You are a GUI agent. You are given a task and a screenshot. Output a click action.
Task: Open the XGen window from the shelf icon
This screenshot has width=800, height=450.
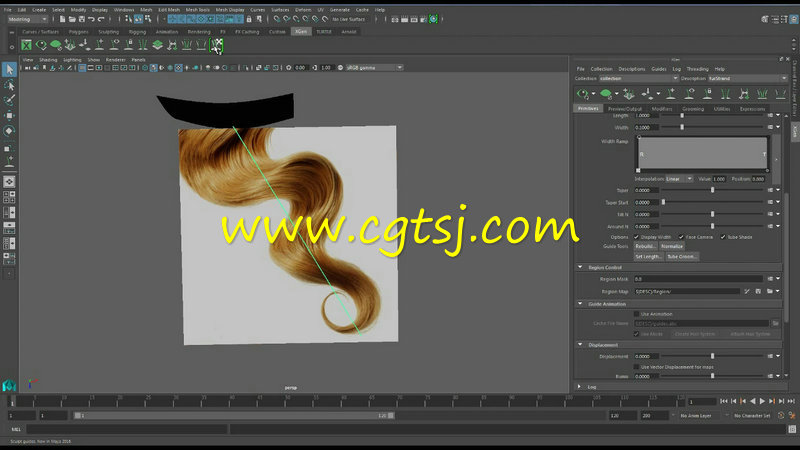point(26,45)
